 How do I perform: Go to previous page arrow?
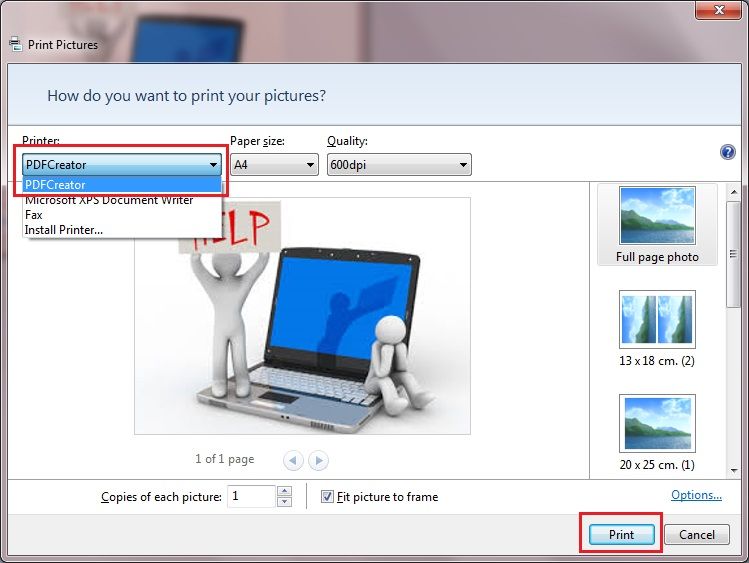coord(293,460)
